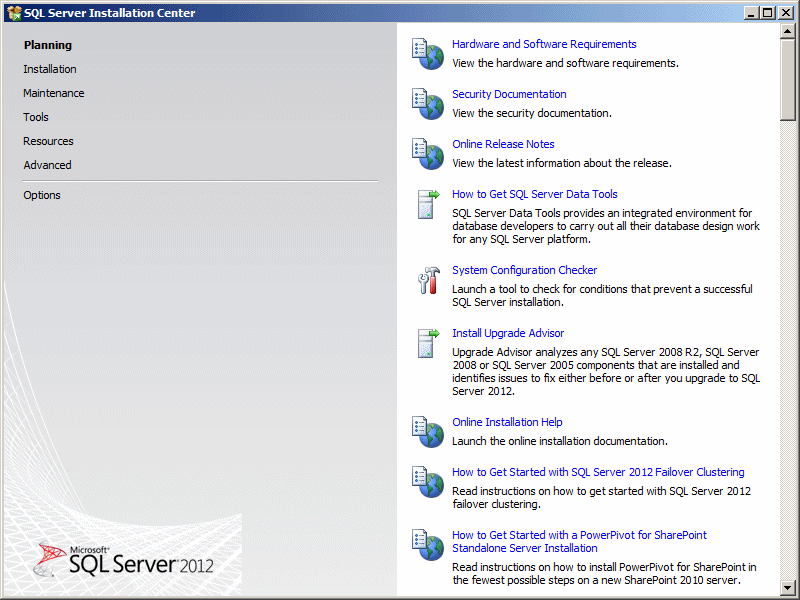Close the SQL Server Installation Center window
The width and height of the screenshot is (800, 600).
point(786,13)
